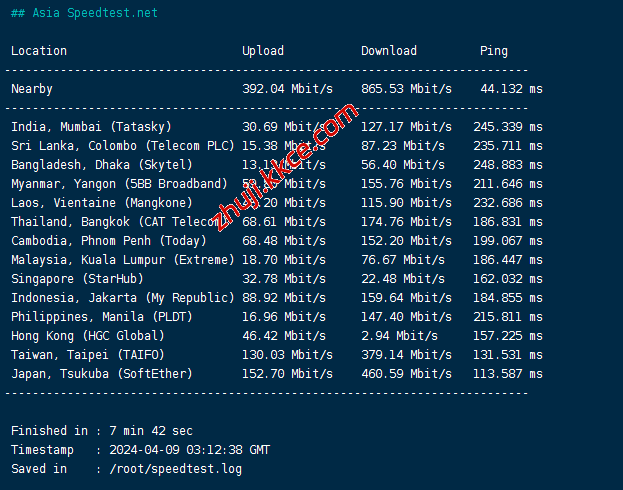
Task: Click Indonesia, Jakarta (My Republic) entry
Action: pos(123,298)
